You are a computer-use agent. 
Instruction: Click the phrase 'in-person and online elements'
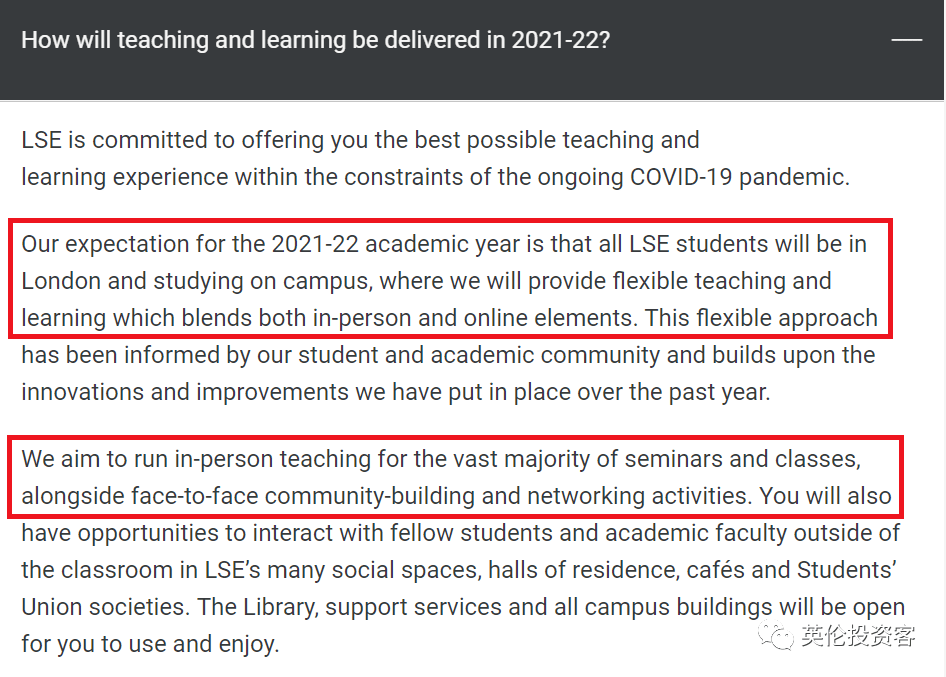tap(475, 319)
